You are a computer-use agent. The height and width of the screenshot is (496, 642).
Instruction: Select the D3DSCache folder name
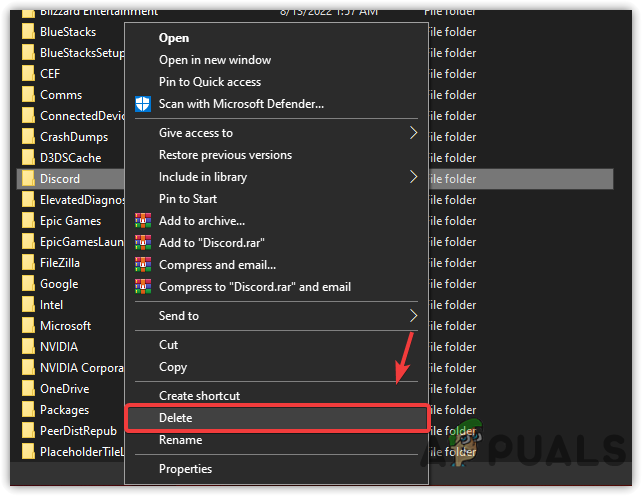(70, 158)
